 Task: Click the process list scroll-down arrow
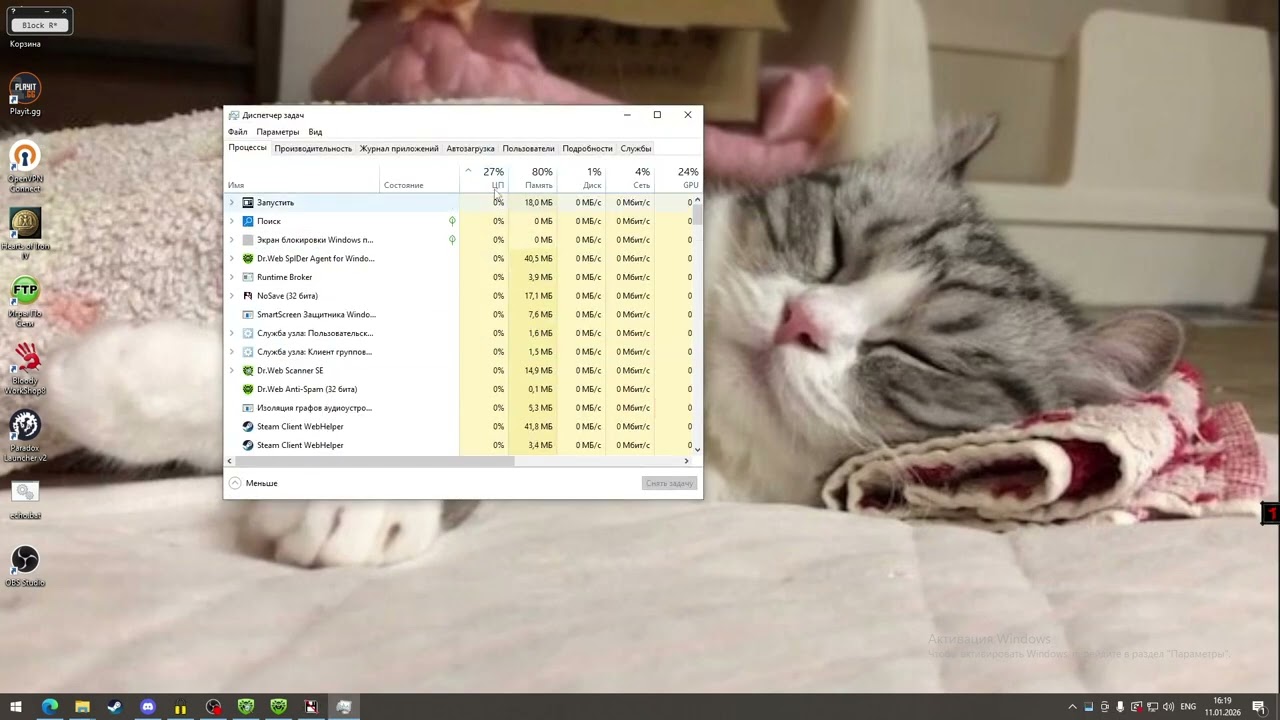pyautogui.click(x=697, y=449)
